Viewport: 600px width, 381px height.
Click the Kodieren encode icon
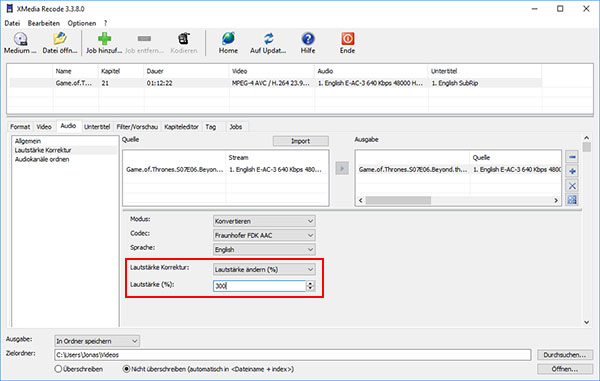pyautogui.click(x=184, y=39)
